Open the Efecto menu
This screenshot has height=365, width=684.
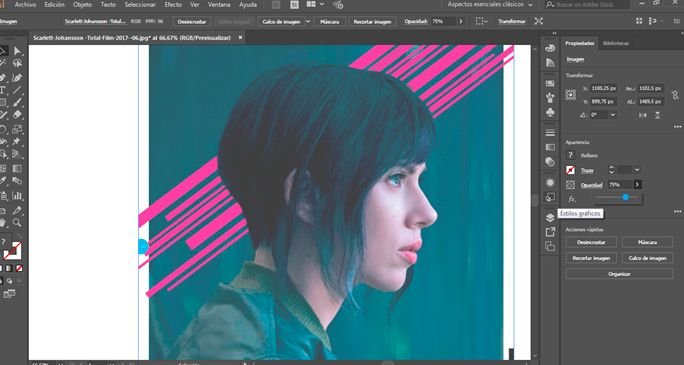click(x=173, y=4)
